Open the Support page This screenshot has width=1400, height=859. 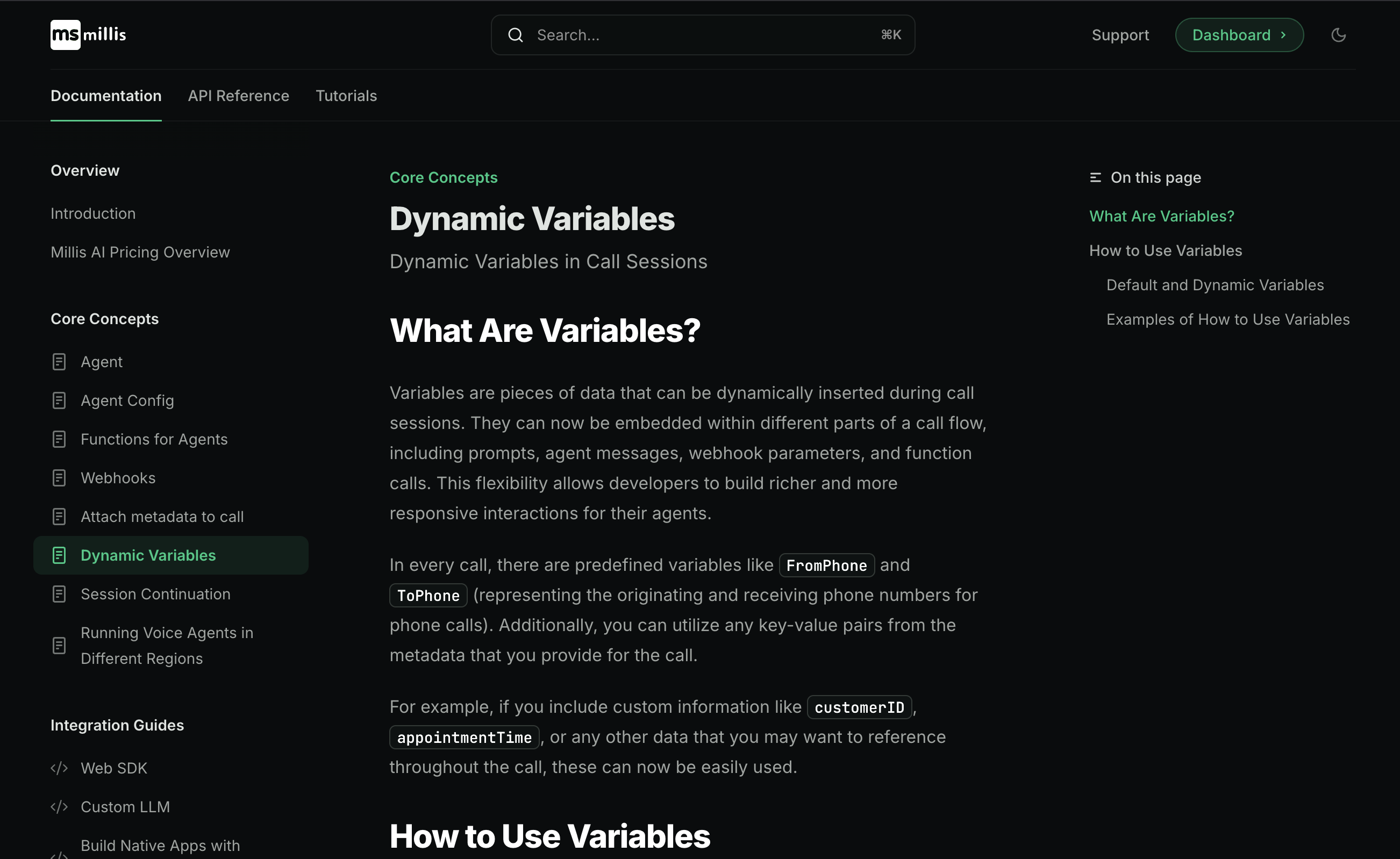pyautogui.click(x=1120, y=34)
